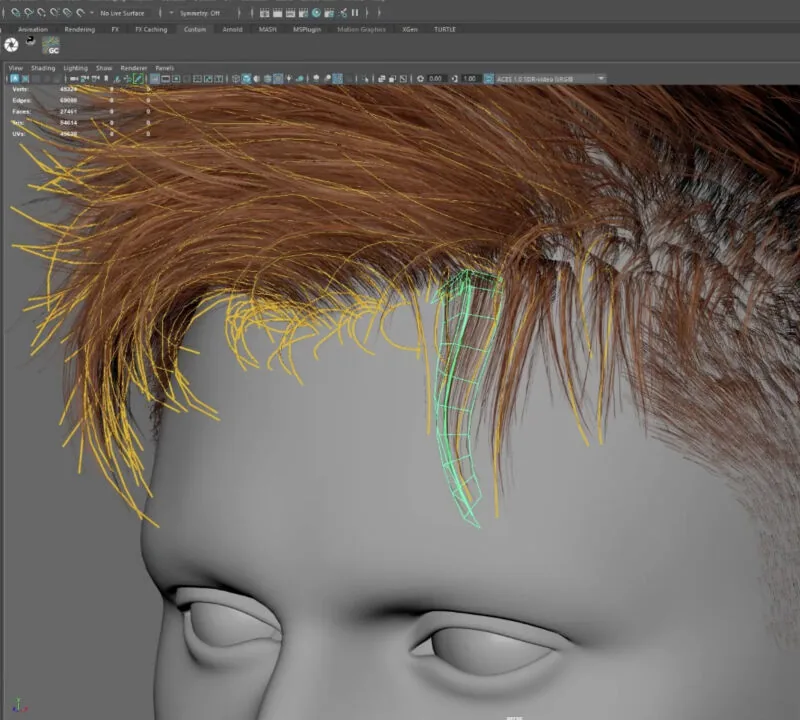Image resolution: width=800 pixels, height=720 pixels.
Task: Enable Snap to curves magnet icon
Action: point(29,12)
